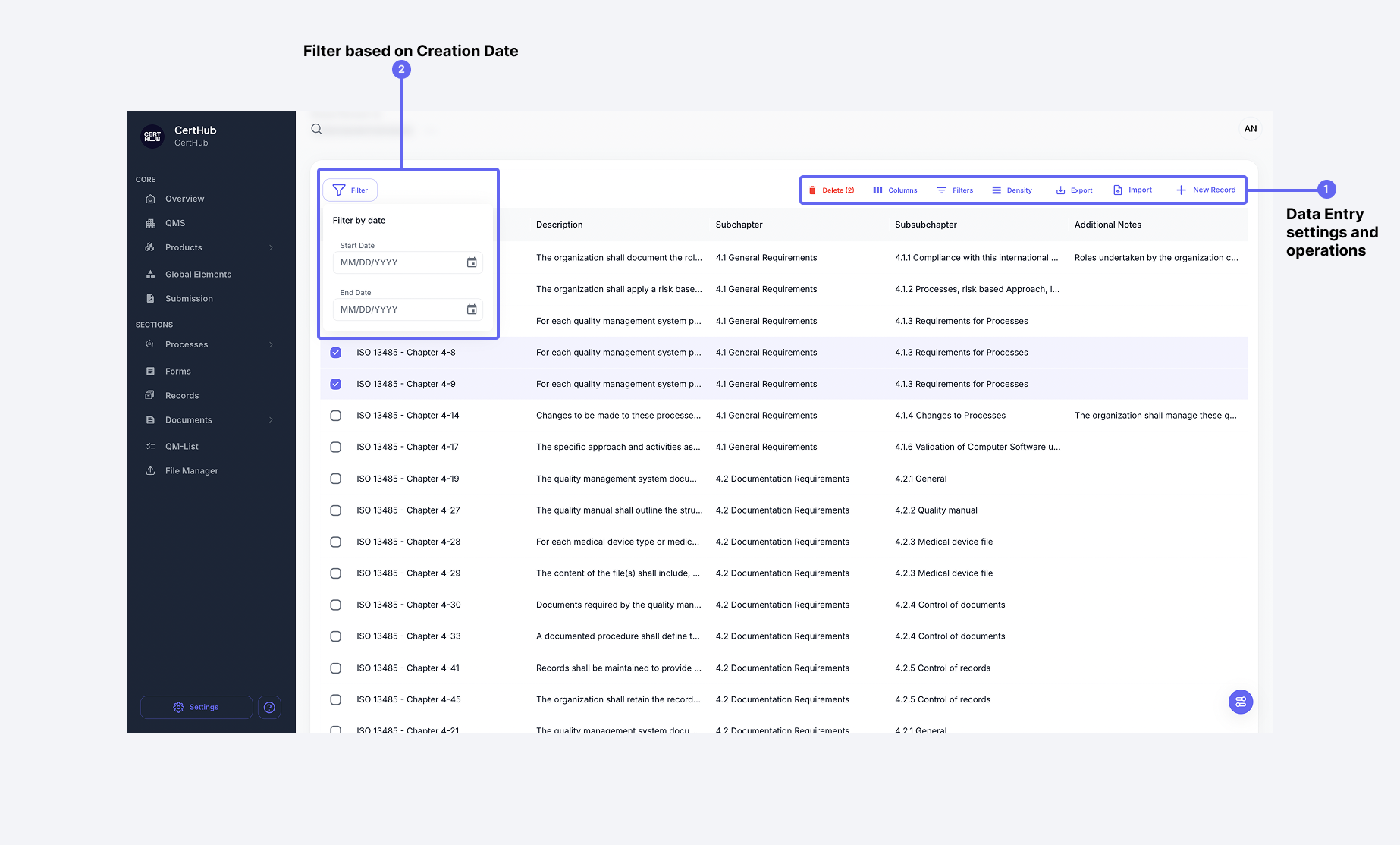Focus the Start Date input field
The height and width of the screenshot is (845, 1400).
[x=398, y=262]
